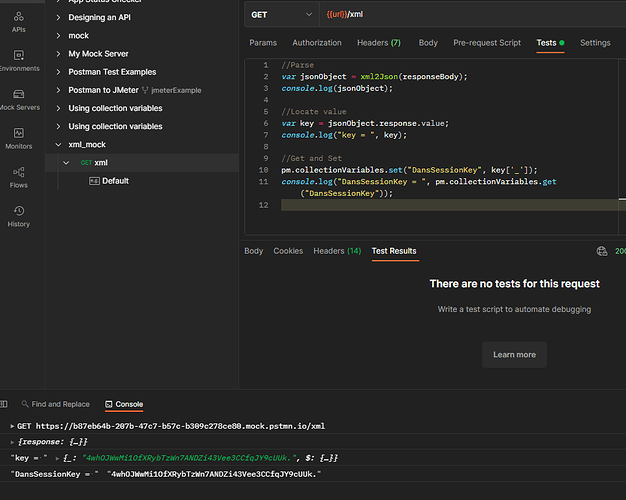
Task: Click the example icon next to Default
Action: 94,181
